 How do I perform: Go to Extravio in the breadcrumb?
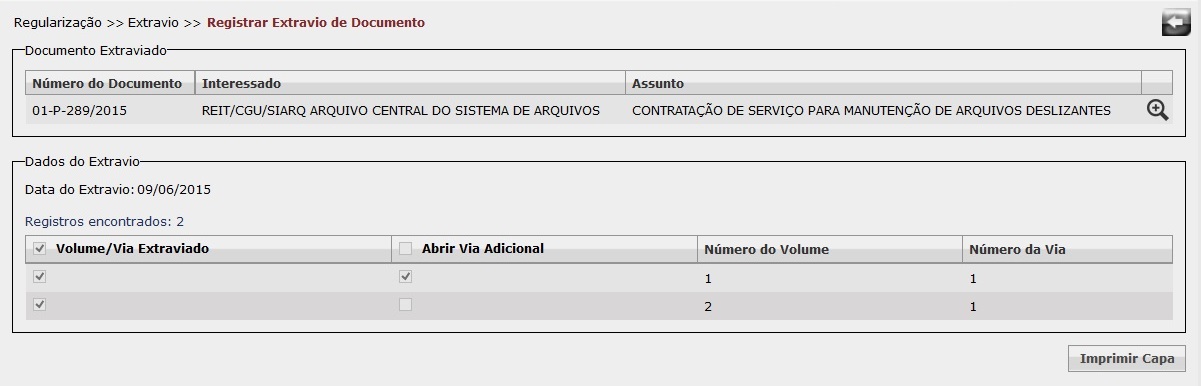click(152, 22)
